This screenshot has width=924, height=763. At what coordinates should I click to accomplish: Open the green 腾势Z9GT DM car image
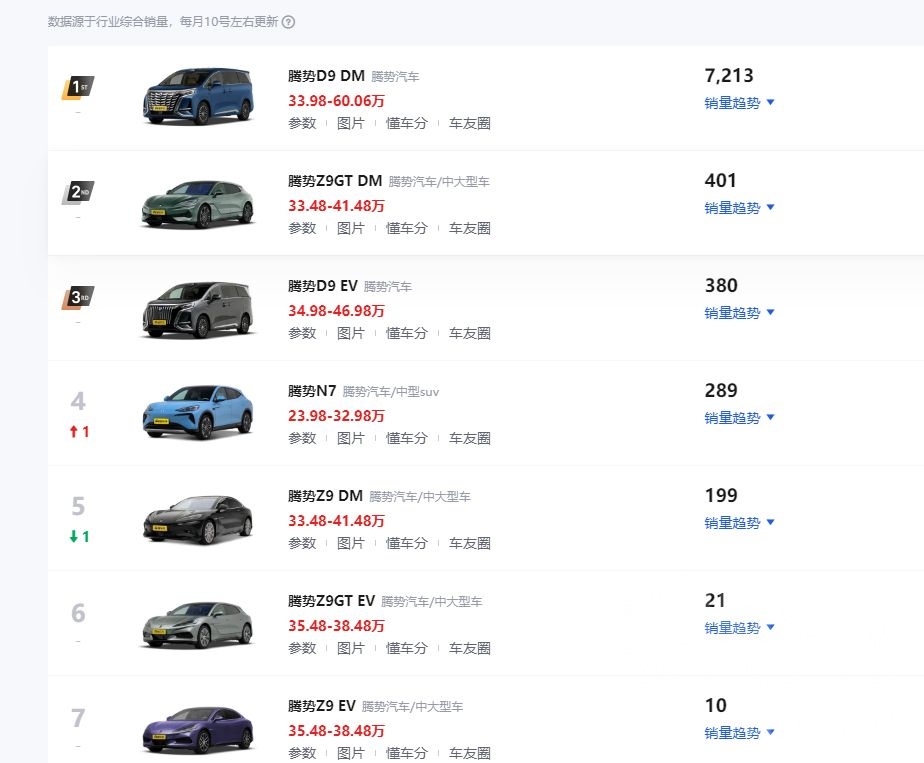pyautogui.click(x=198, y=202)
